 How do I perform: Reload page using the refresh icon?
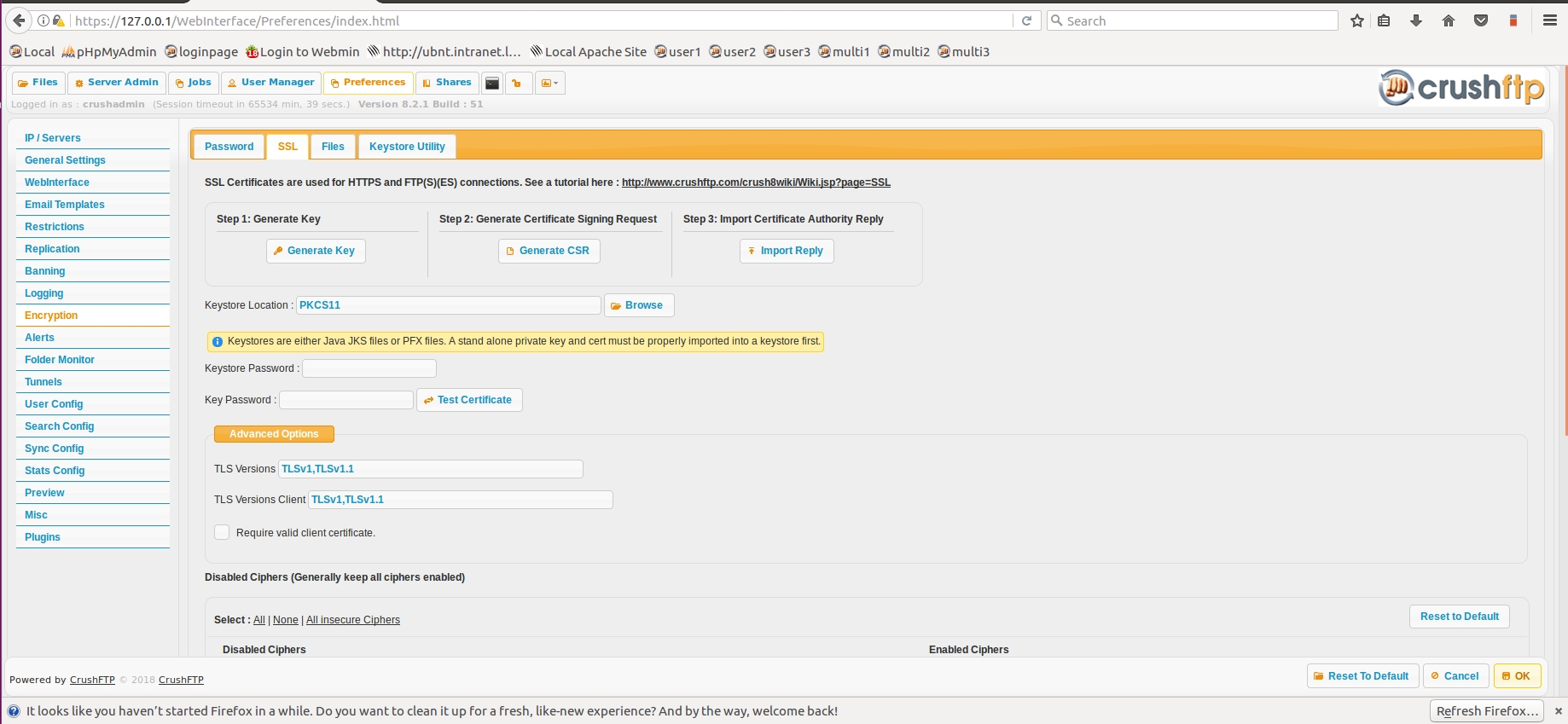(1027, 20)
